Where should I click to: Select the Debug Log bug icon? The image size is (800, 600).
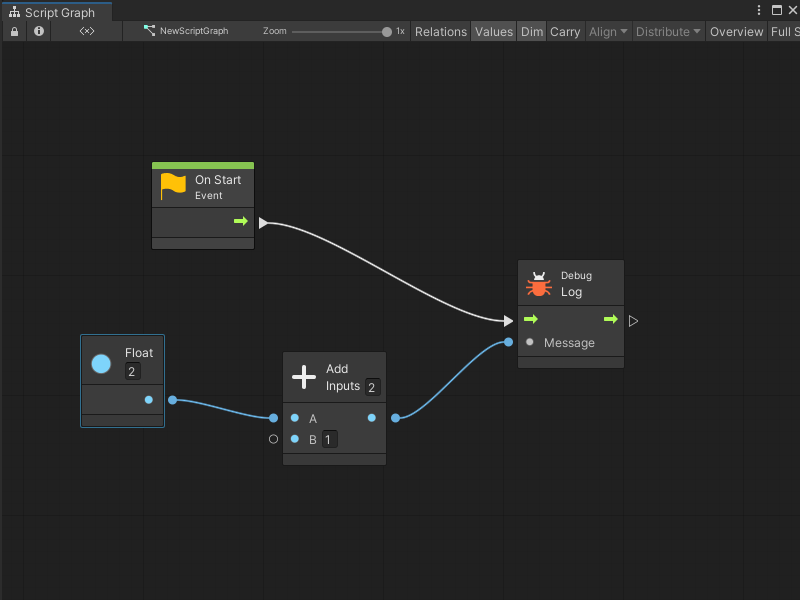click(539, 284)
